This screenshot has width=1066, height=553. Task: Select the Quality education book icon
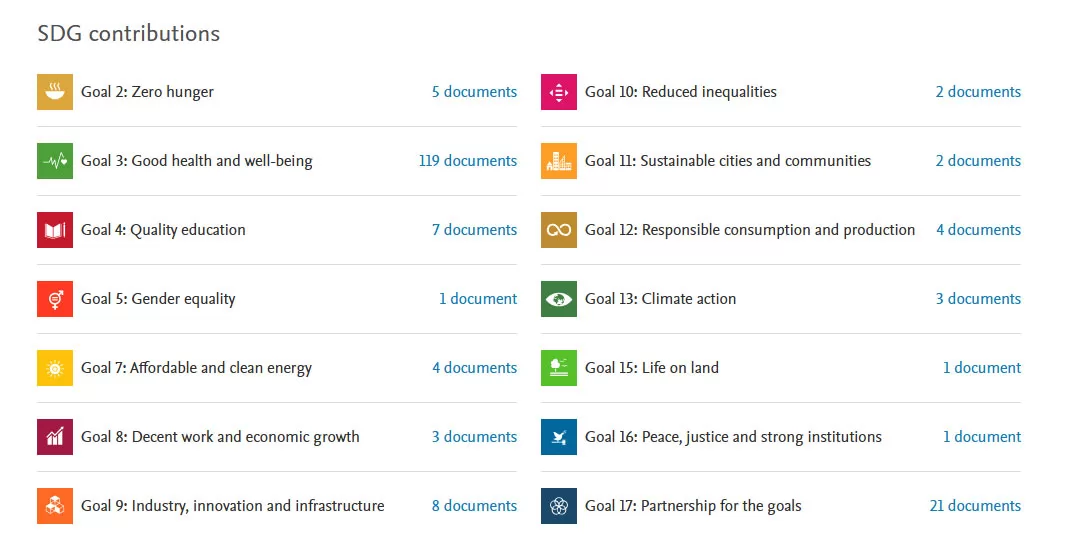(x=55, y=230)
